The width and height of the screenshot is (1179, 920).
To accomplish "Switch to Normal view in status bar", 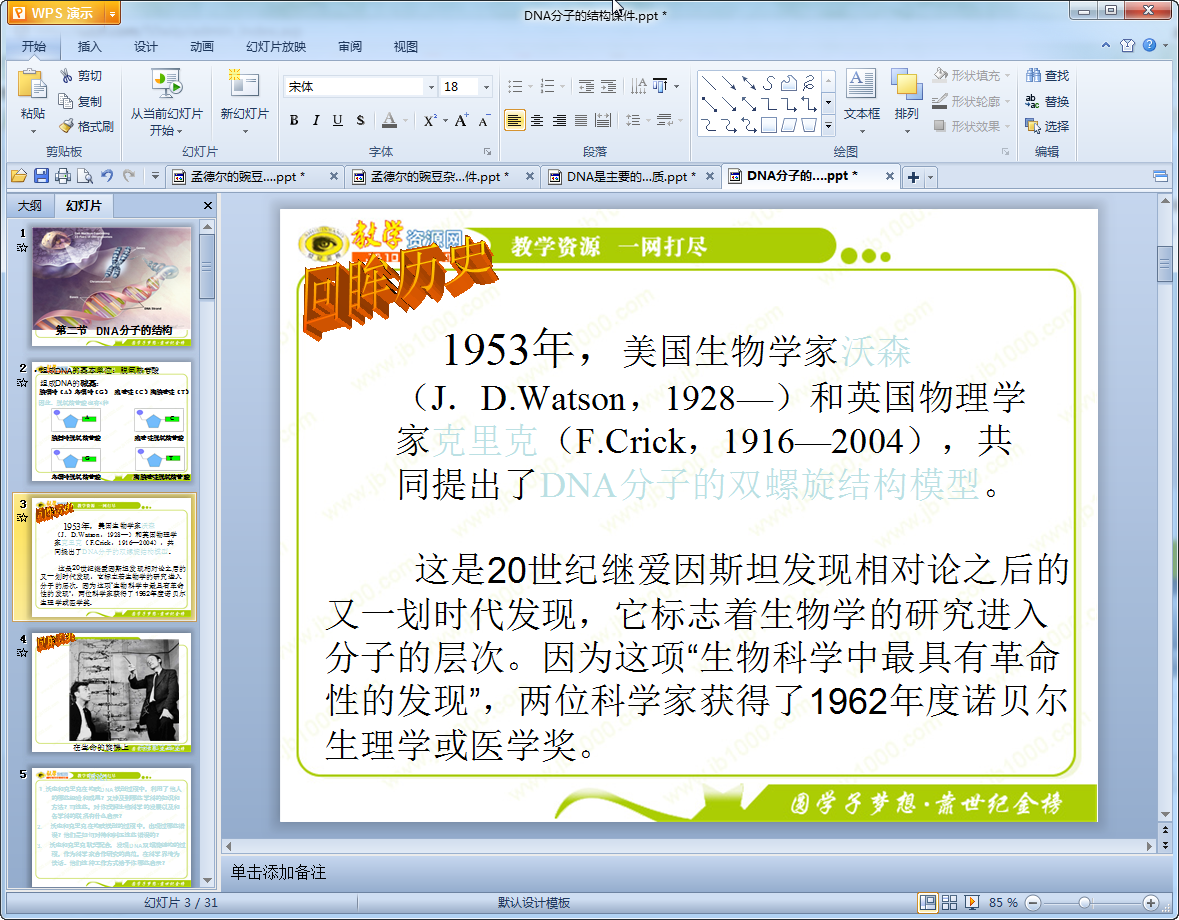I will (928, 902).
